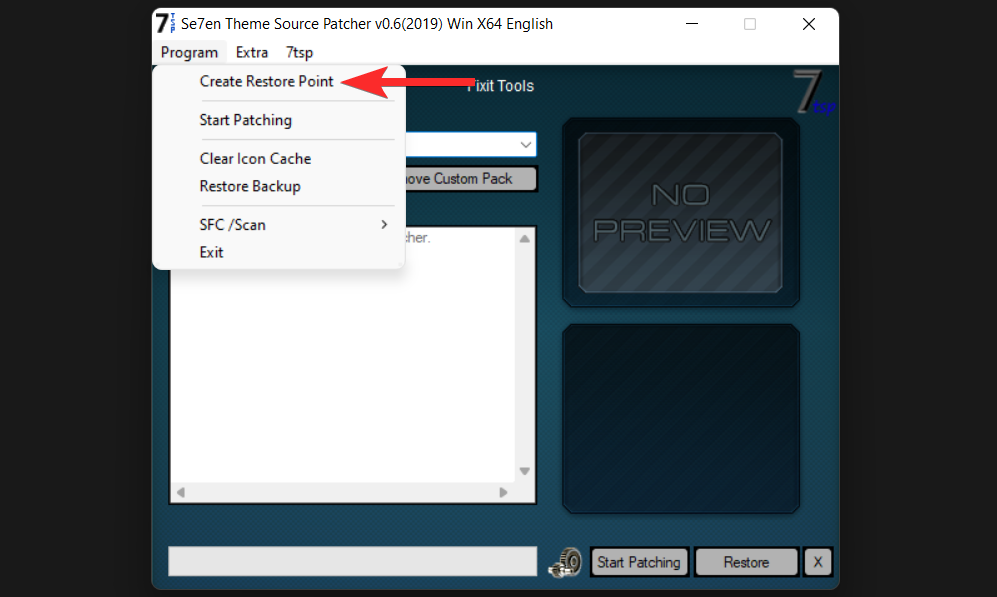
Task: Click the list's scroll up arrow
Action: click(x=525, y=239)
